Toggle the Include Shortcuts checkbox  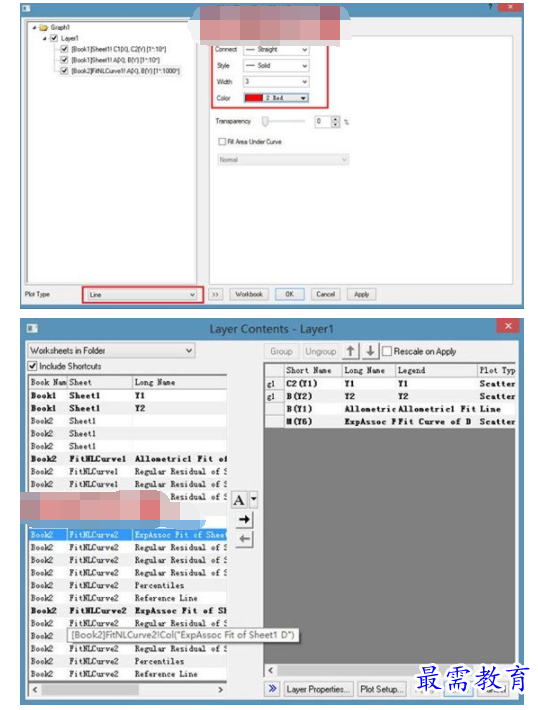tap(32, 366)
